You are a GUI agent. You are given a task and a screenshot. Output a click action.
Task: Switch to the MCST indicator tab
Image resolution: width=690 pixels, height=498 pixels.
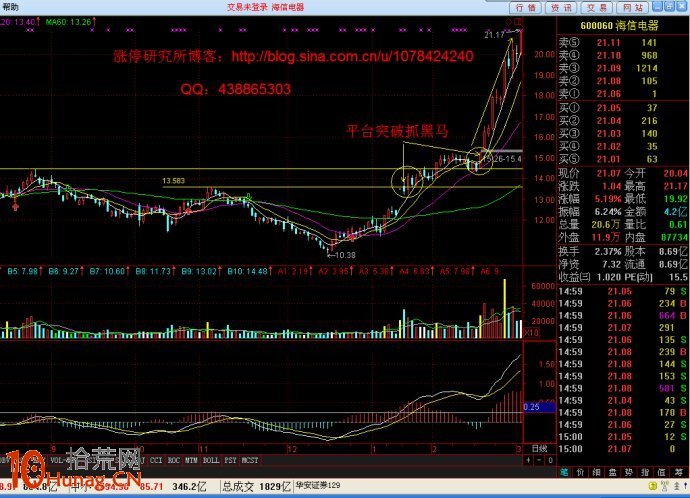(x=250, y=460)
